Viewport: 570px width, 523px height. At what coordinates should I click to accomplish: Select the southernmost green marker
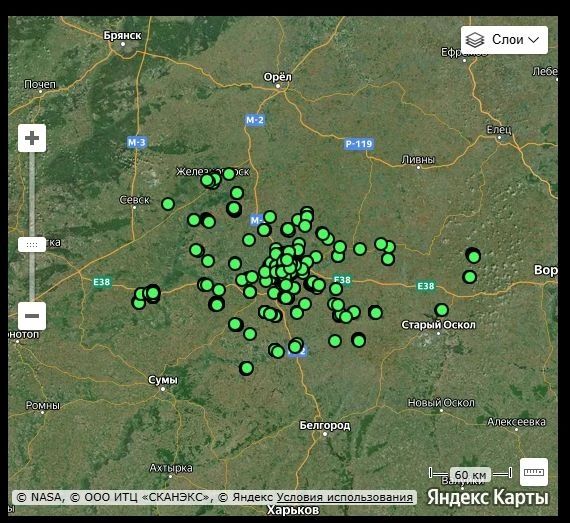[246, 368]
